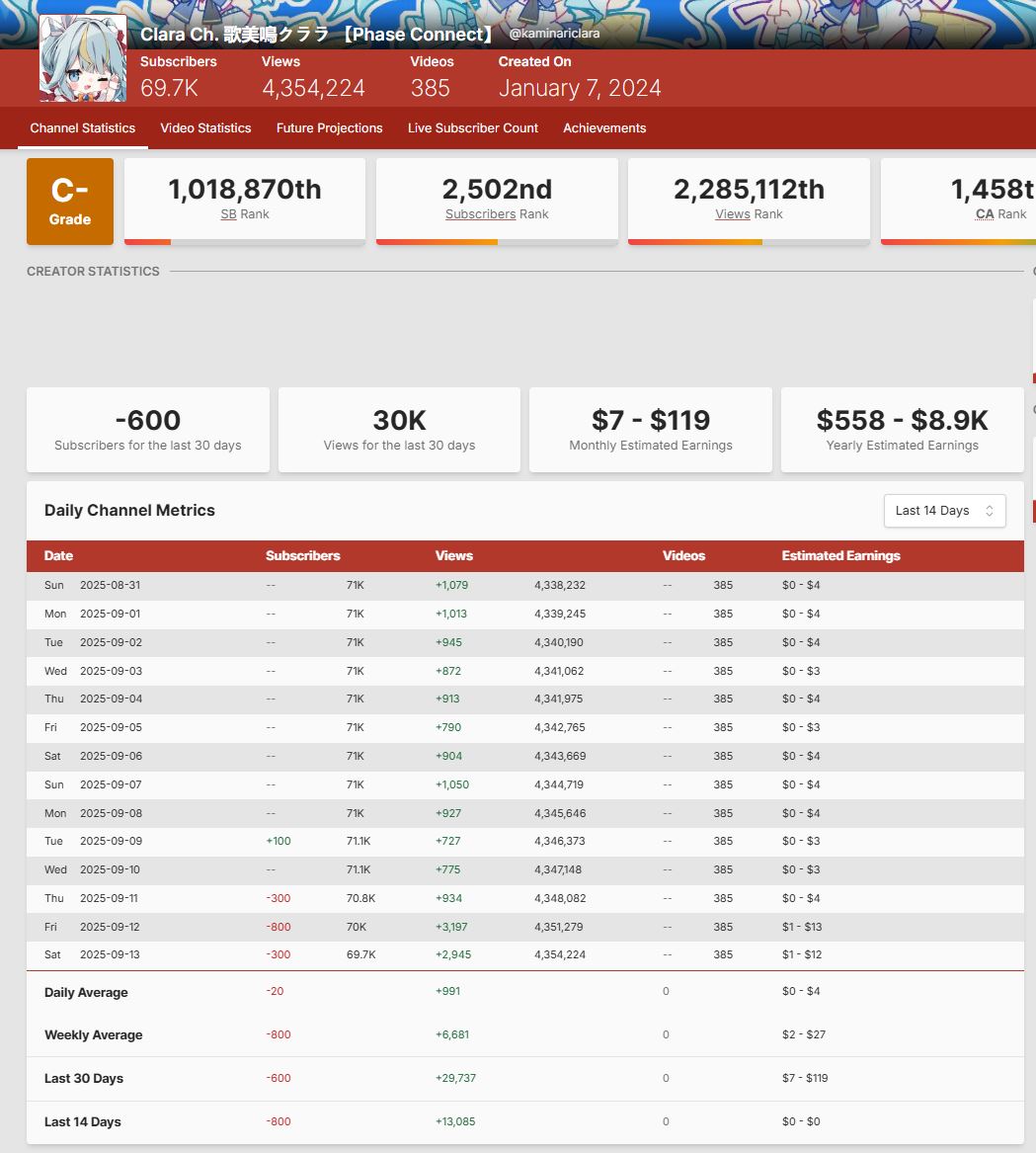
Task: Click the +1,050 views change cell
Action: (x=452, y=785)
